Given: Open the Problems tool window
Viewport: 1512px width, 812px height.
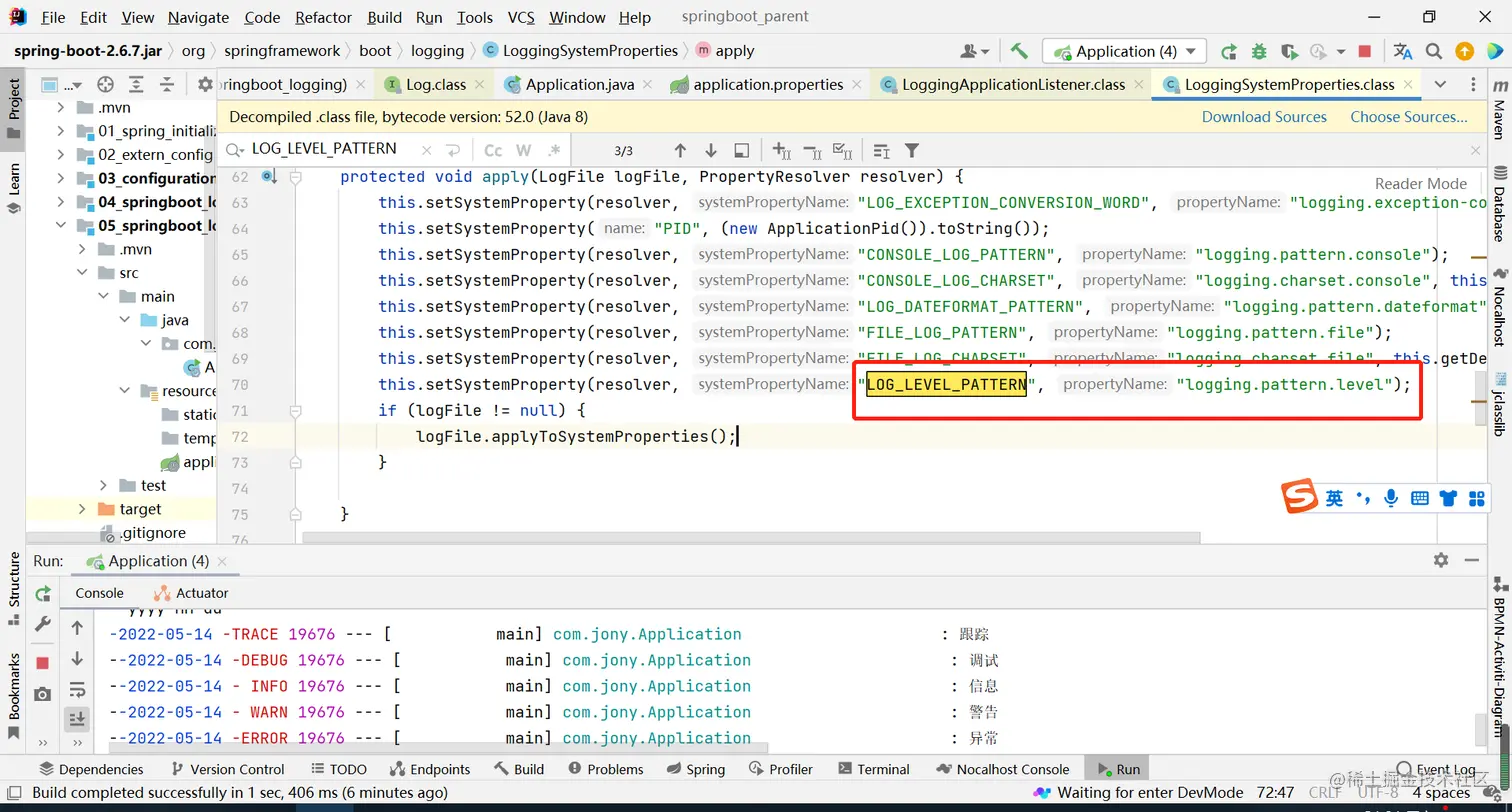Looking at the screenshot, I should 606,769.
